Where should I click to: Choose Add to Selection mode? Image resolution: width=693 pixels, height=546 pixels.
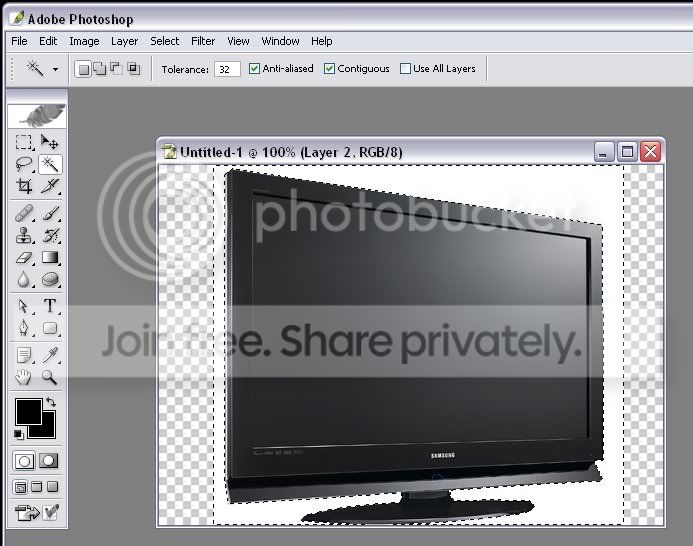(x=100, y=69)
